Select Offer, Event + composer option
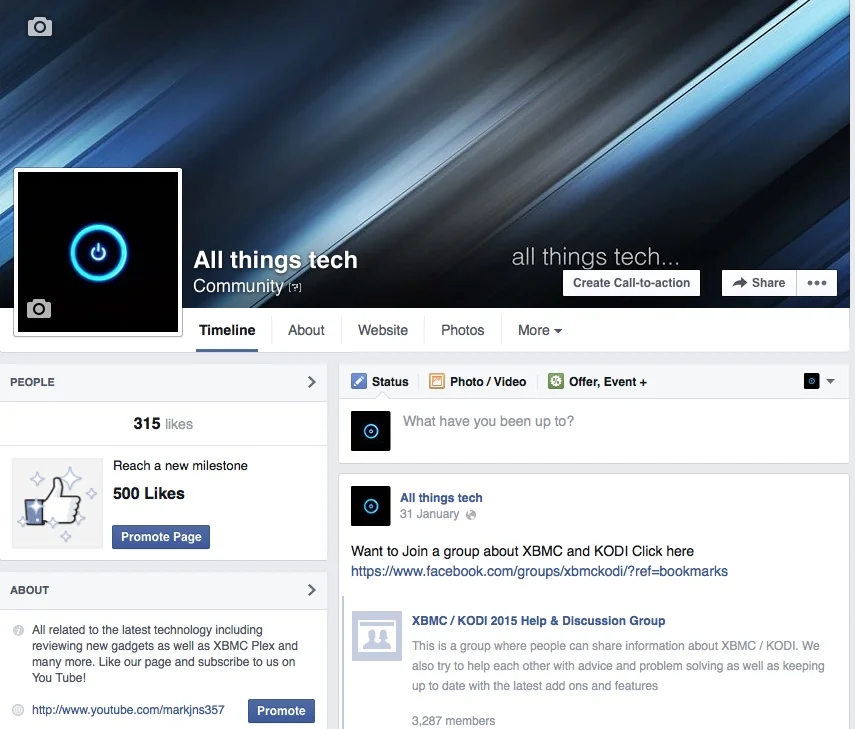The image size is (855, 729). (597, 382)
